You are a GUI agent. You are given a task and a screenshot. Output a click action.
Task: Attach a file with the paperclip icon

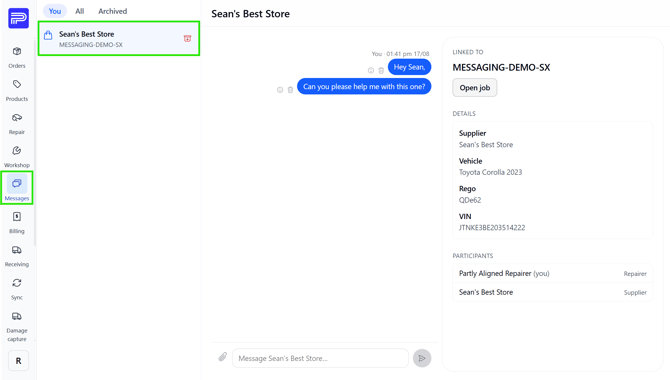223,357
